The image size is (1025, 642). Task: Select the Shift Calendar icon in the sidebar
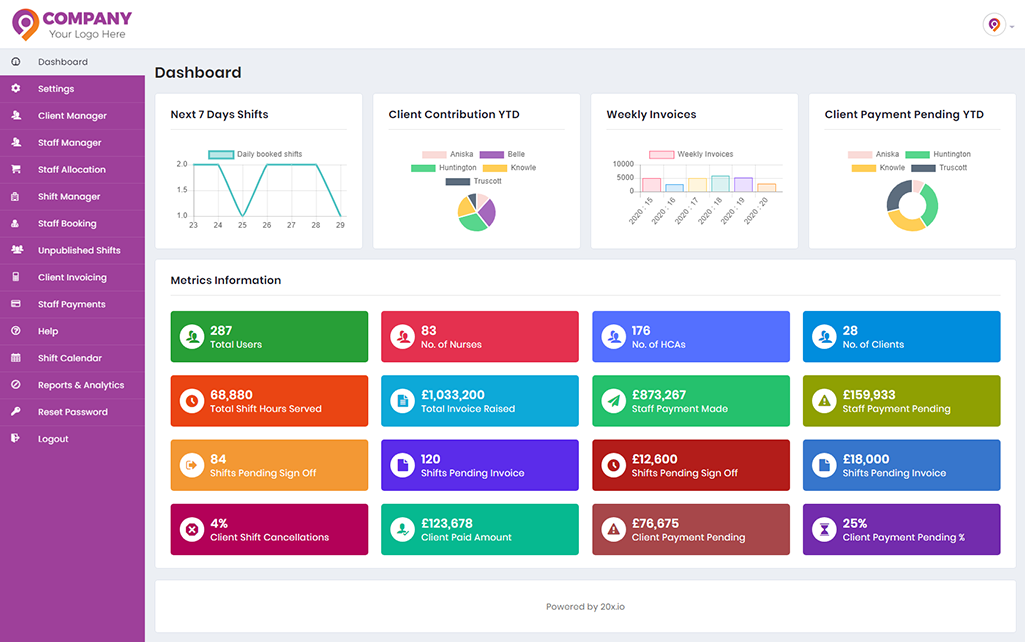coord(15,358)
